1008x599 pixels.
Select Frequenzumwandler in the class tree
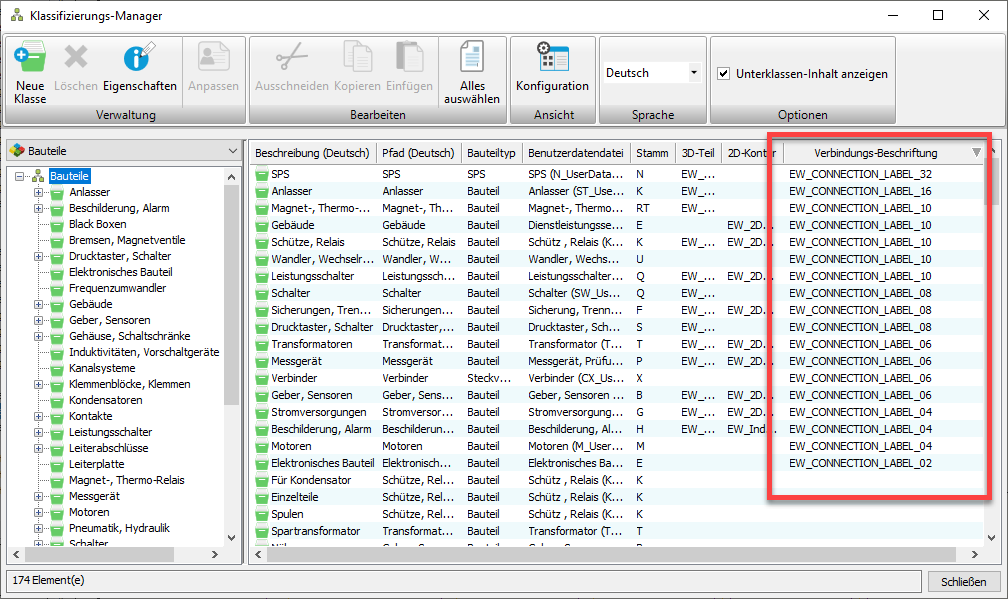click(x=117, y=288)
